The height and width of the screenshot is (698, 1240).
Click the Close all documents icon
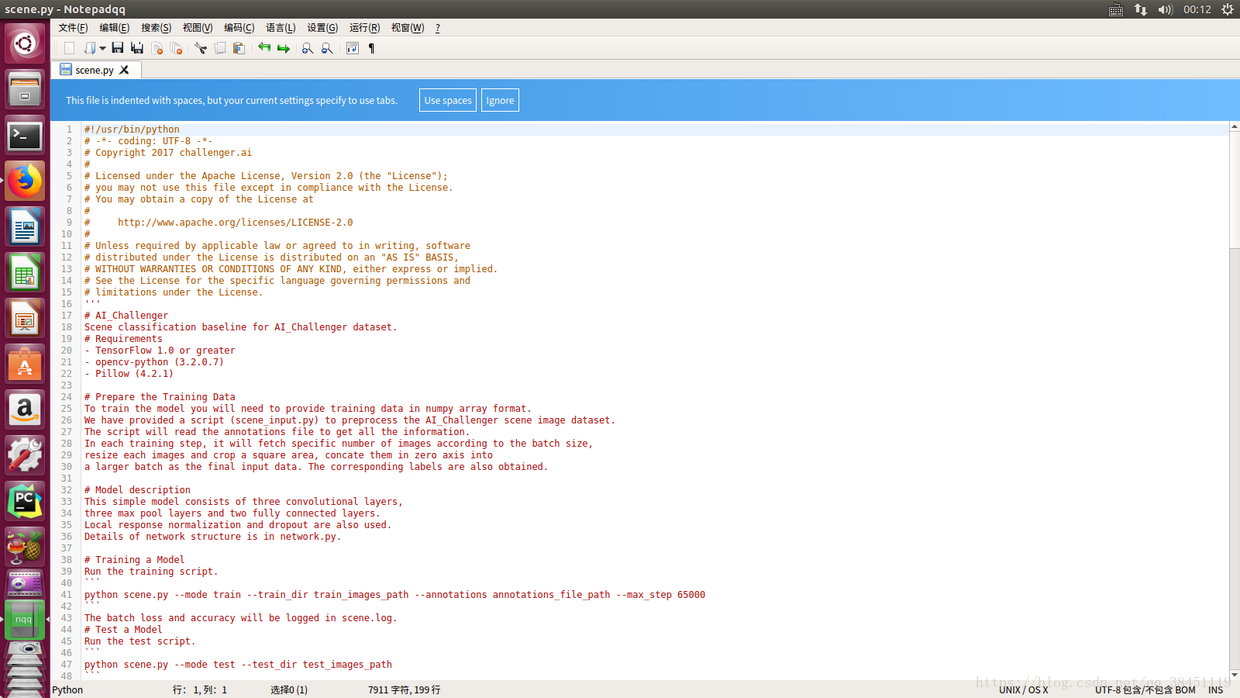pos(176,48)
